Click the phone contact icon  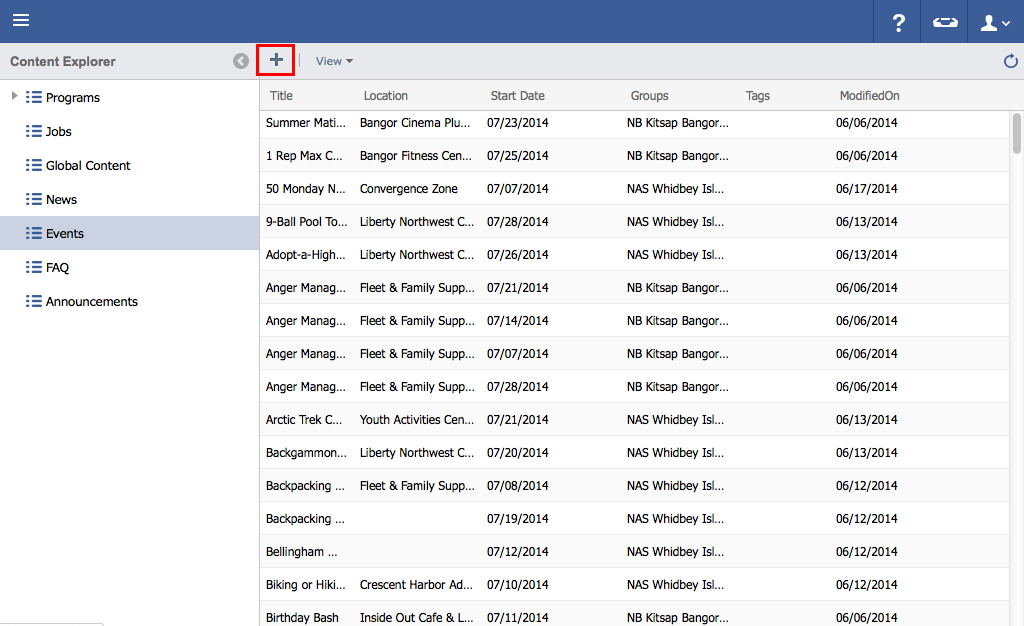pyautogui.click(x=945, y=22)
